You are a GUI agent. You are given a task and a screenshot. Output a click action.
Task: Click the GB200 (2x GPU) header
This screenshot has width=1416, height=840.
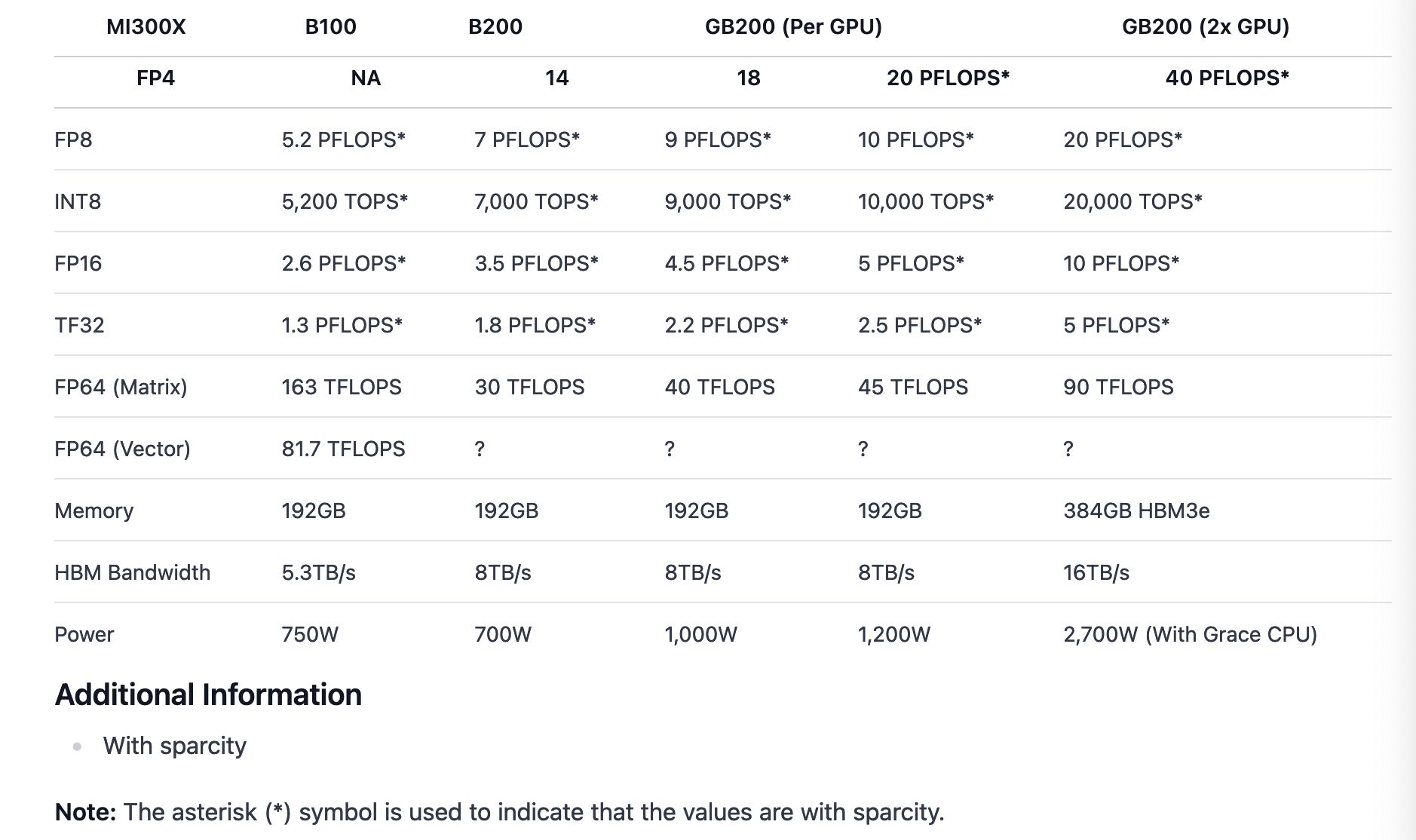click(1206, 26)
